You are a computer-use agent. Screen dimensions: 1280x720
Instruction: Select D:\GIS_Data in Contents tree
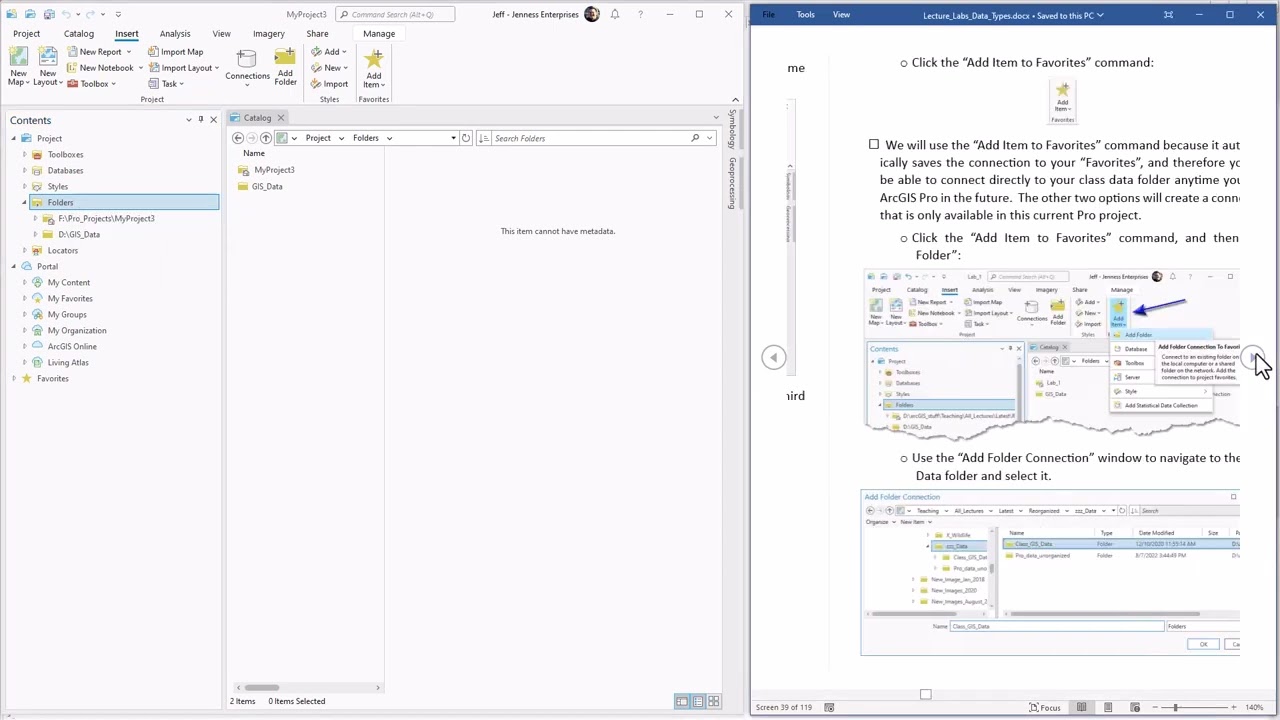pos(79,234)
